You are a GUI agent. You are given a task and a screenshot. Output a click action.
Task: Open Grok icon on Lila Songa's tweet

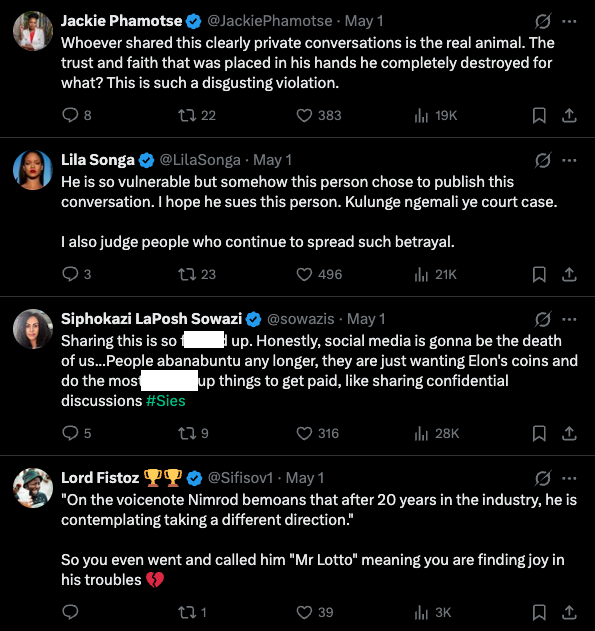click(x=542, y=160)
